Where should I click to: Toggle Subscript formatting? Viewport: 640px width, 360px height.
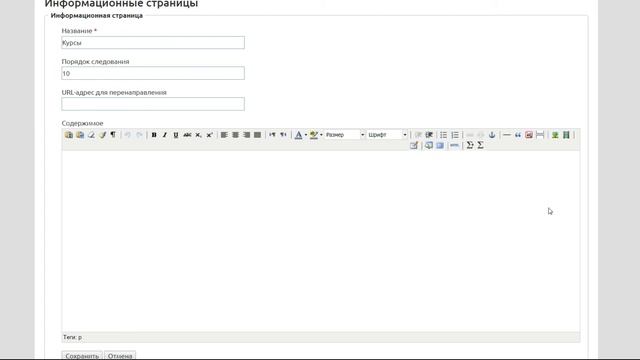(198, 135)
